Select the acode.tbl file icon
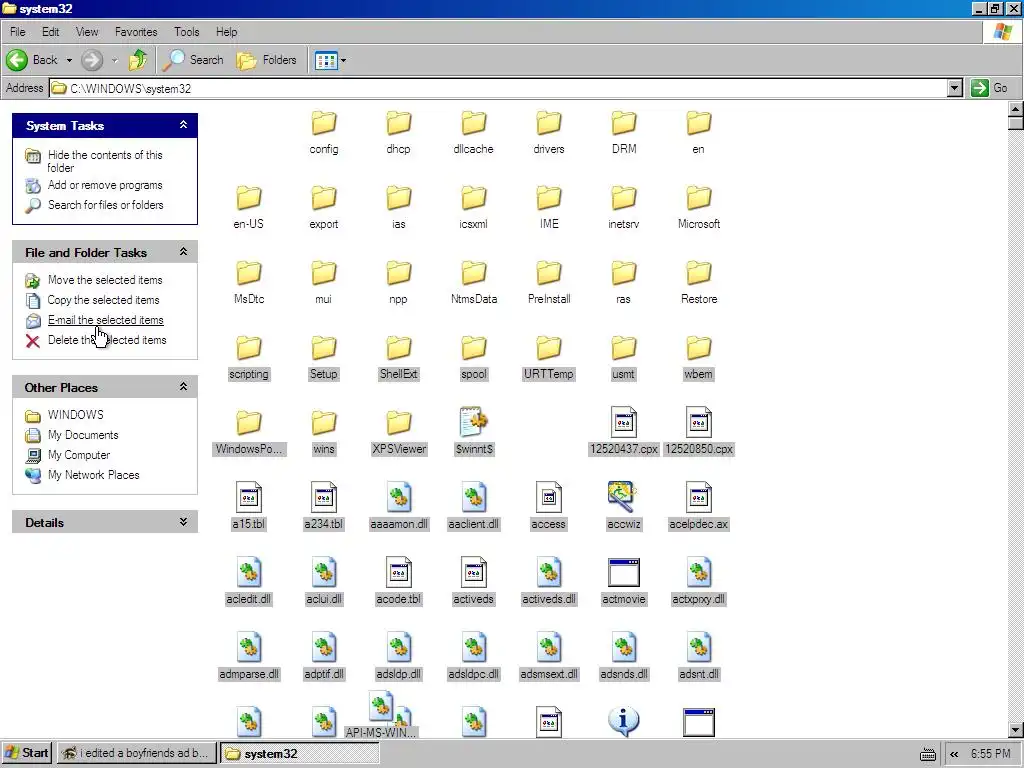 tap(398, 572)
